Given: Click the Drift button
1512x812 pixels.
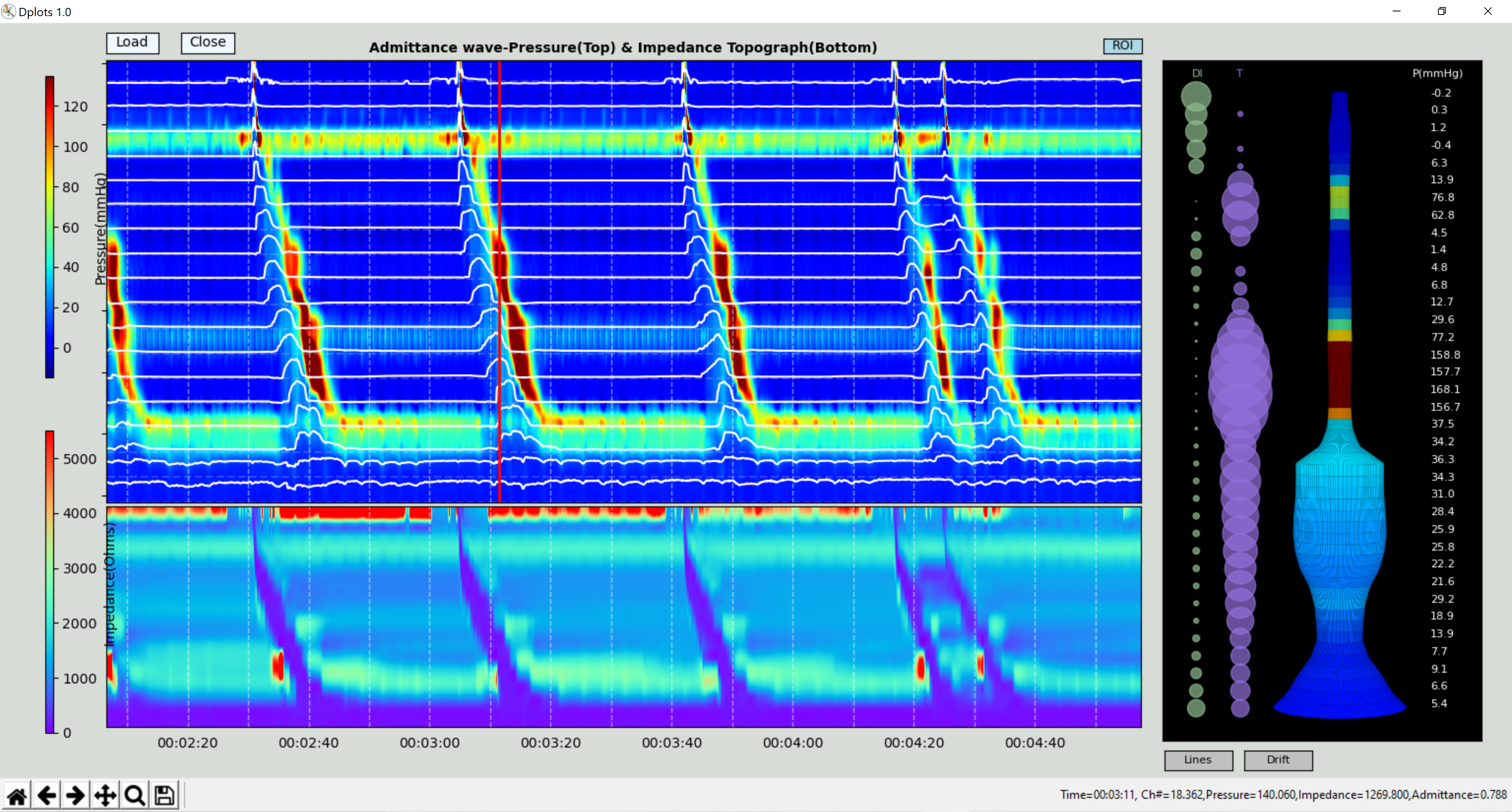Looking at the screenshot, I should coord(1278,760).
